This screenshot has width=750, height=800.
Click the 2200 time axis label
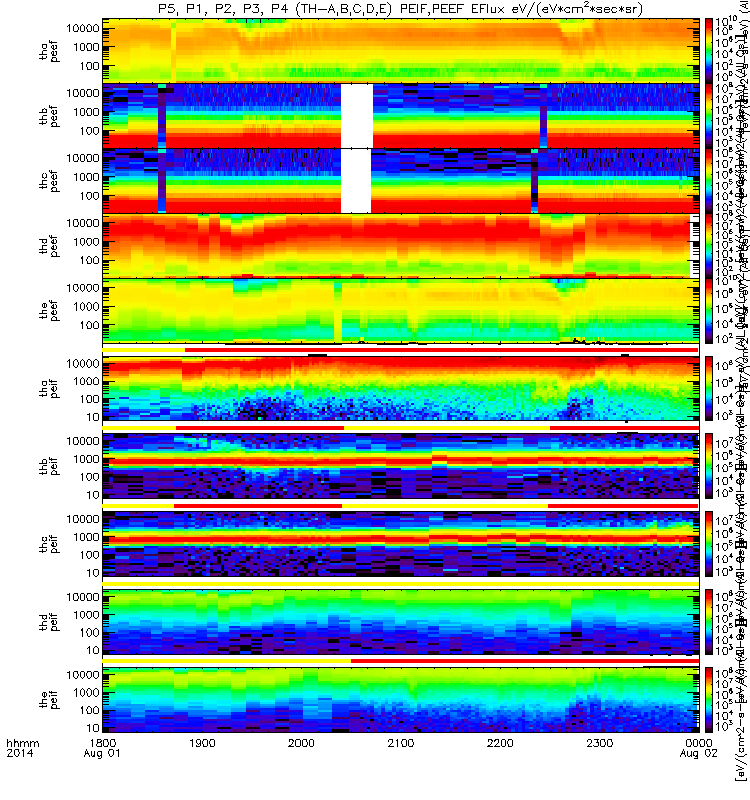pos(500,743)
